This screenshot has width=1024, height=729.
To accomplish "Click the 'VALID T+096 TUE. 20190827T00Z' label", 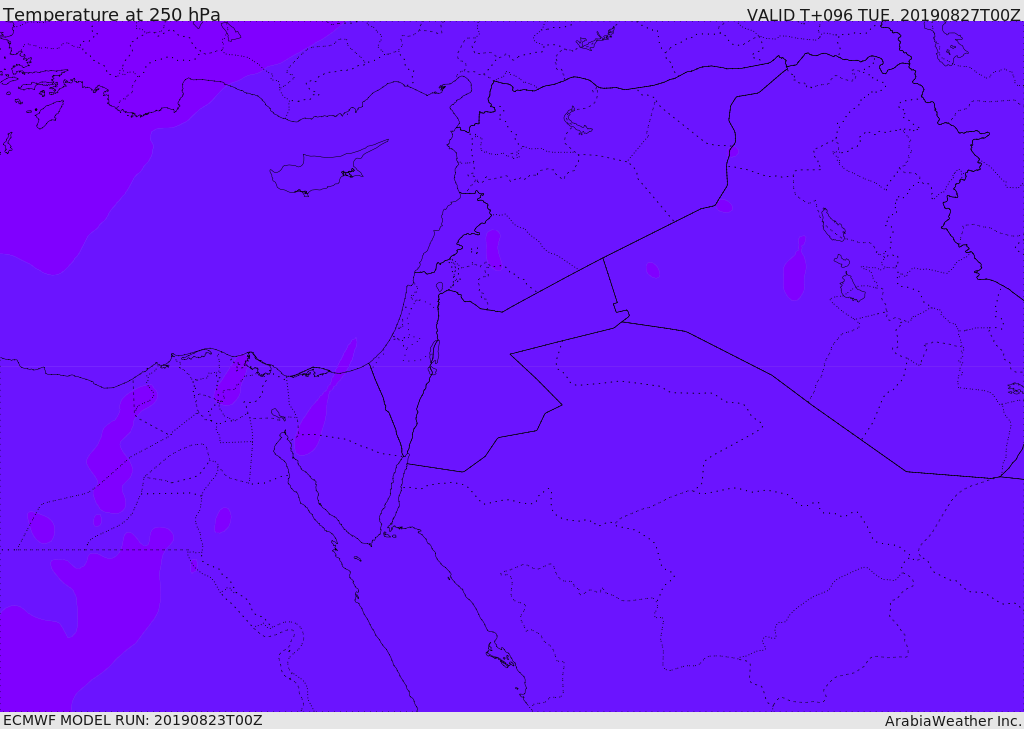I will (x=884, y=15).
